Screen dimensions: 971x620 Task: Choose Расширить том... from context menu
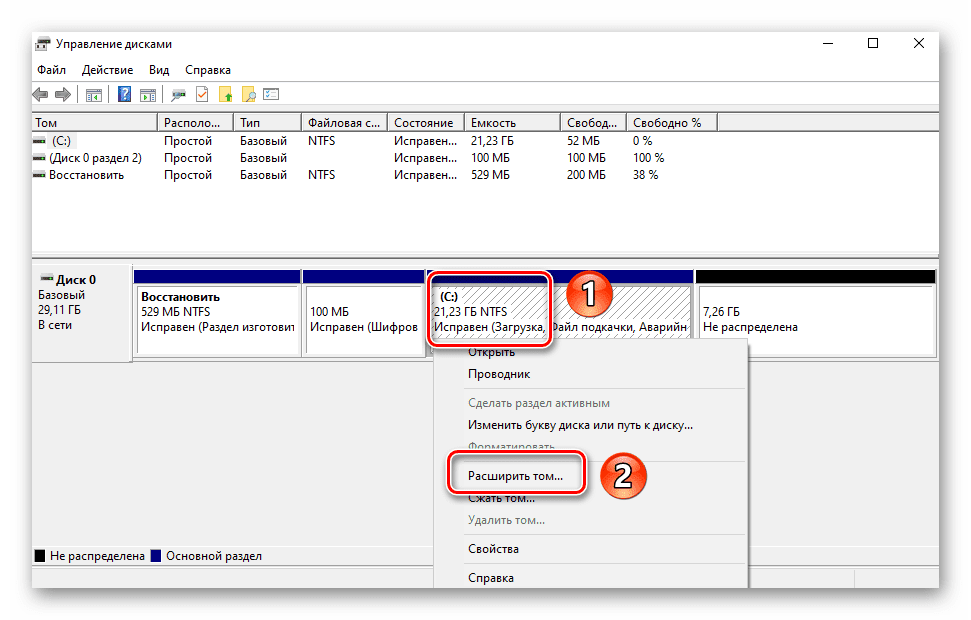[515, 476]
